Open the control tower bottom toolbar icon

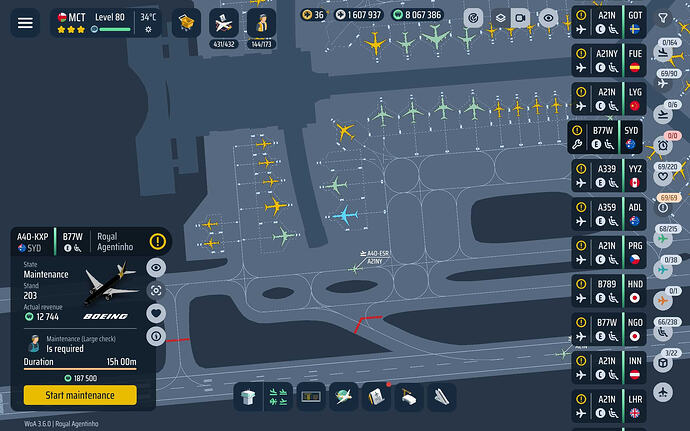(248, 397)
